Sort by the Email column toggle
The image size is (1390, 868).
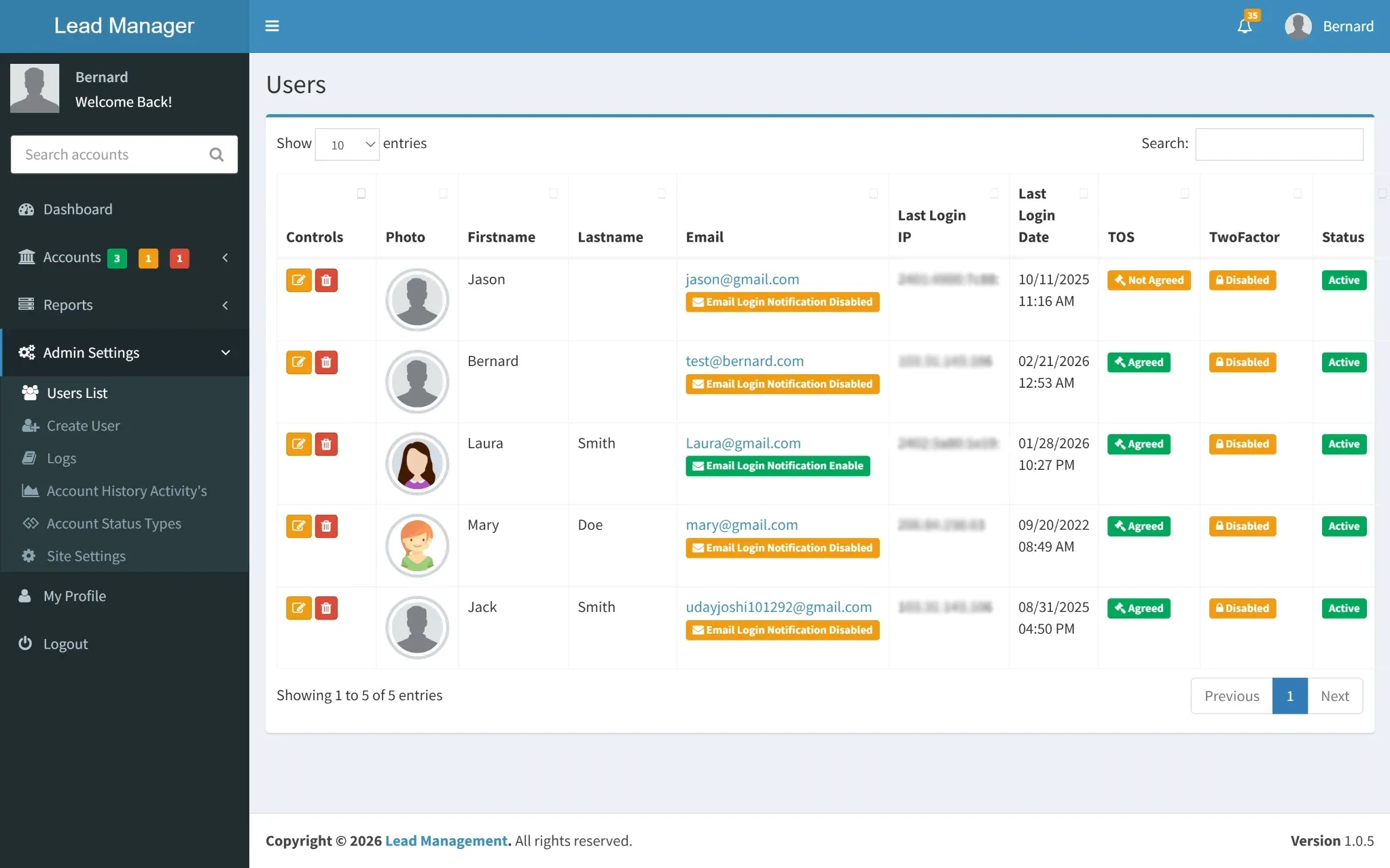(874, 194)
